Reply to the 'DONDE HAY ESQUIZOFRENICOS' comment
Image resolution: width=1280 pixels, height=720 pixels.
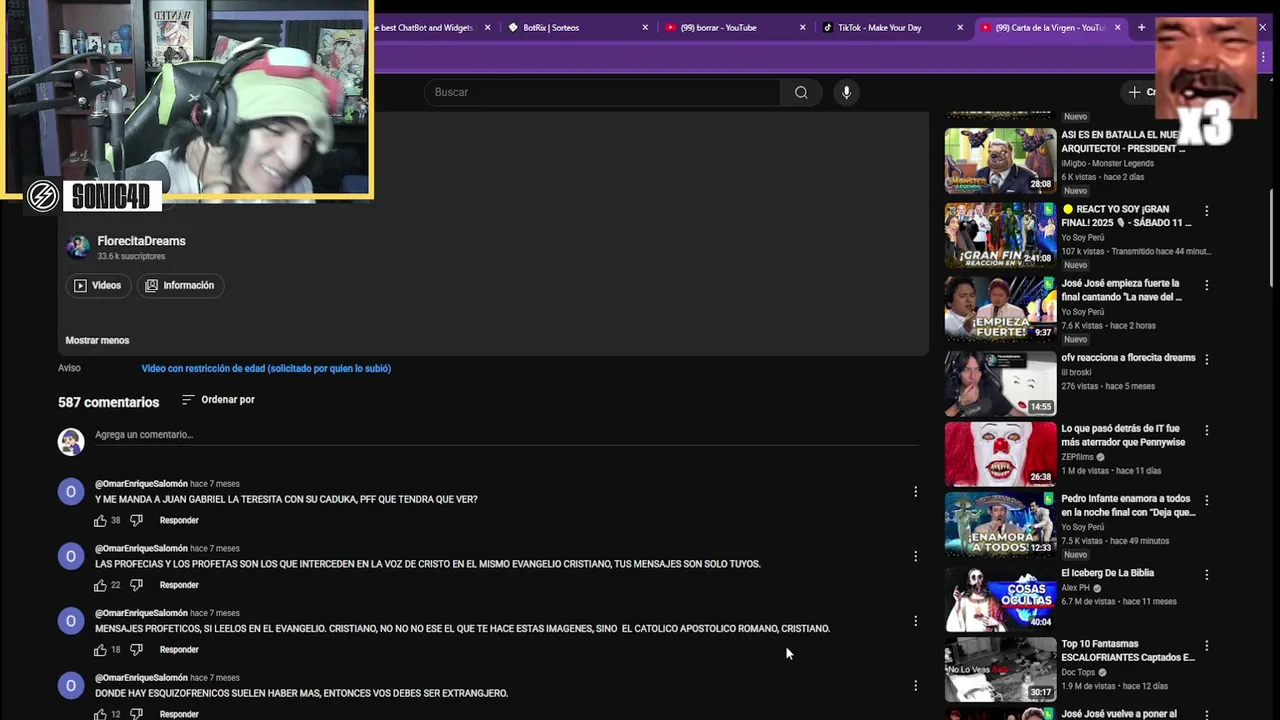[179, 714]
